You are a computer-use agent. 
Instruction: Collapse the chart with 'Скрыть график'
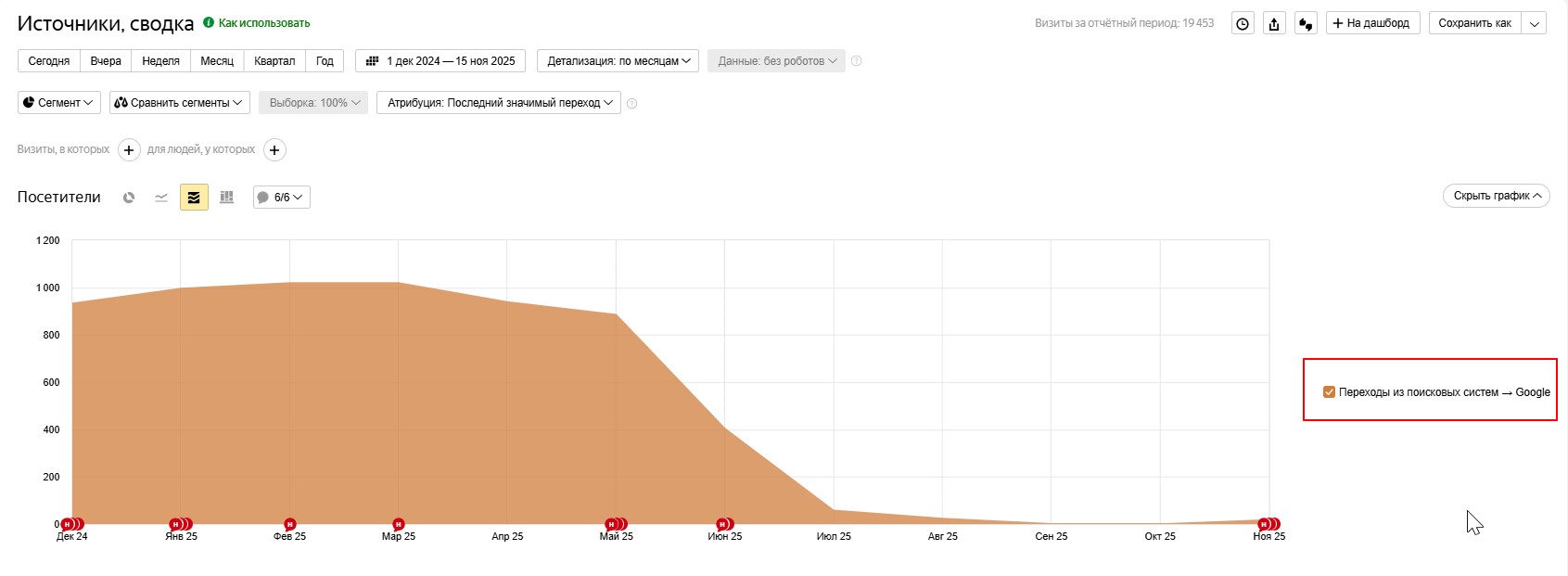1496,196
